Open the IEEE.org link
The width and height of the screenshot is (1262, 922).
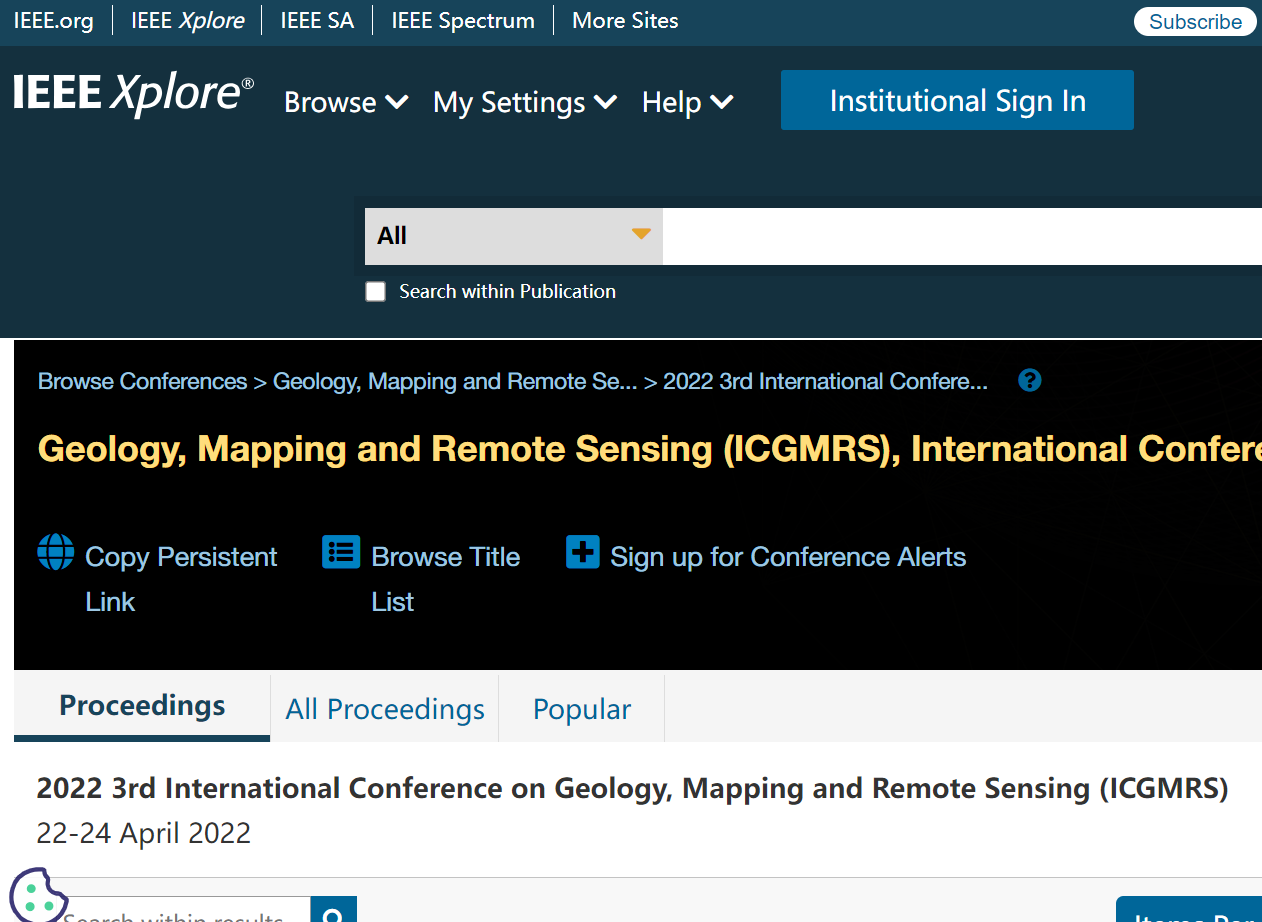pos(53,20)
